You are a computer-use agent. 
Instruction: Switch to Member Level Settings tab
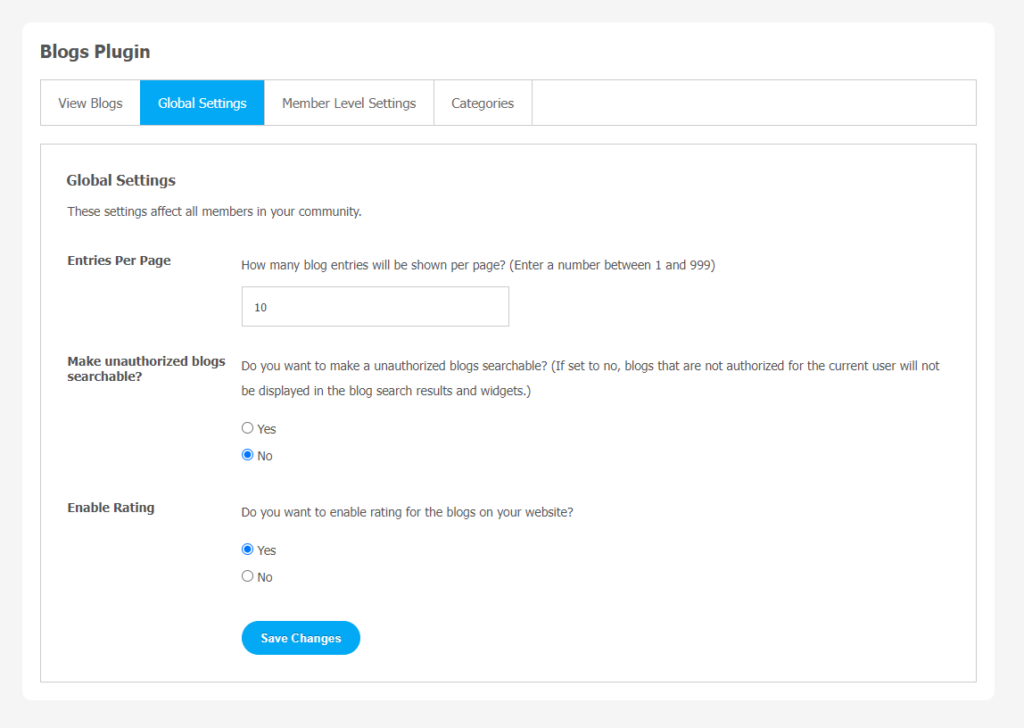point(349,103)
